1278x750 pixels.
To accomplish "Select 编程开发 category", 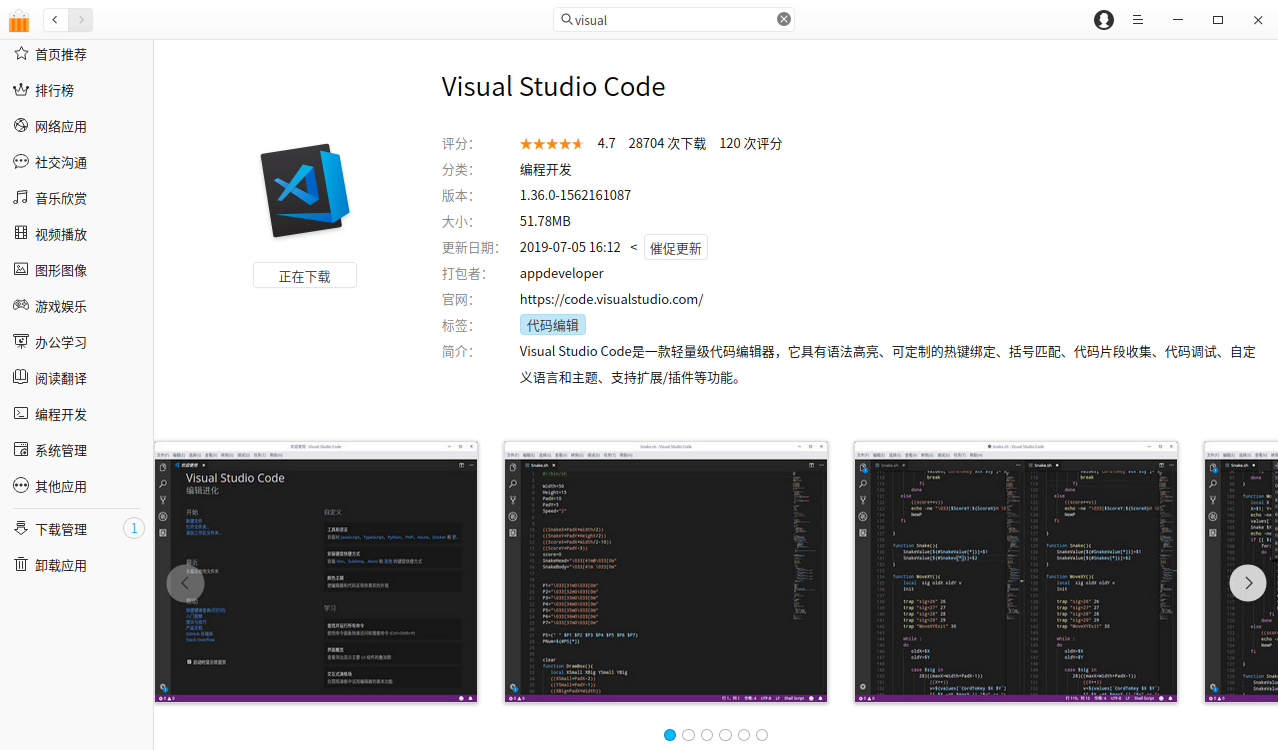I will 61,415.
